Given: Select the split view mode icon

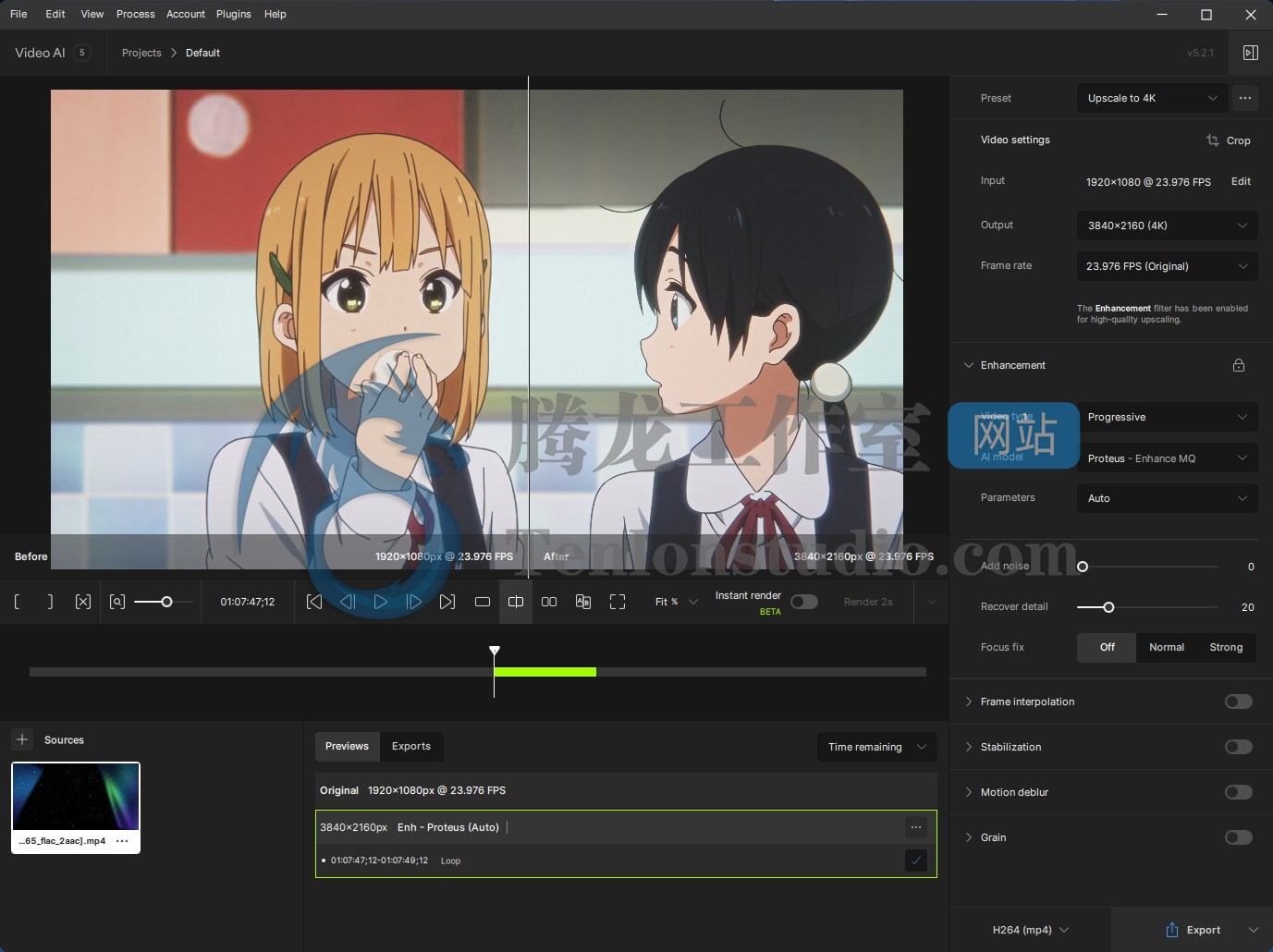Looking at the screenshot, I should click(516, 602).
